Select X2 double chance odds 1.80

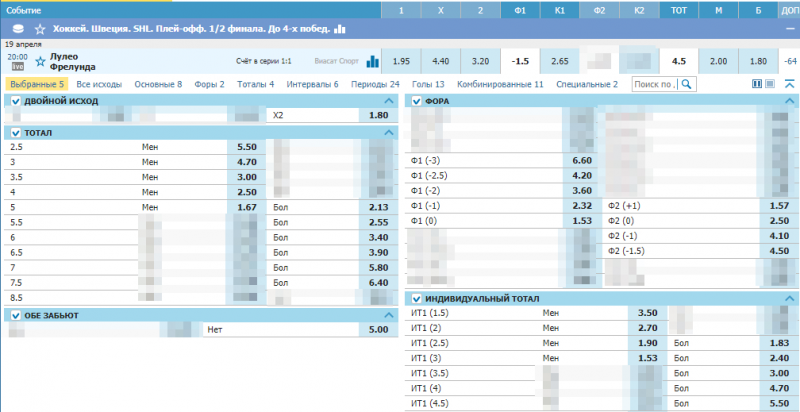(377, 116)
